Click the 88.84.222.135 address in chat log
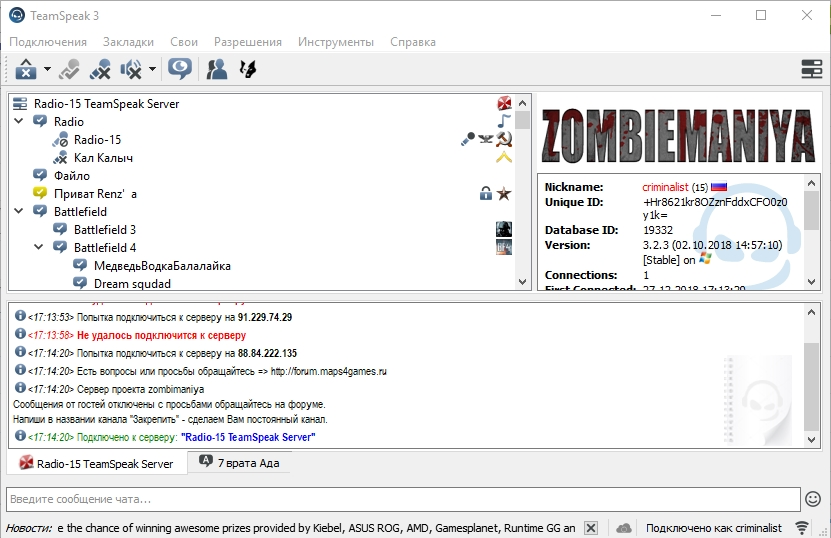This screenshot has height=538, width=831. tap(267, 353)
